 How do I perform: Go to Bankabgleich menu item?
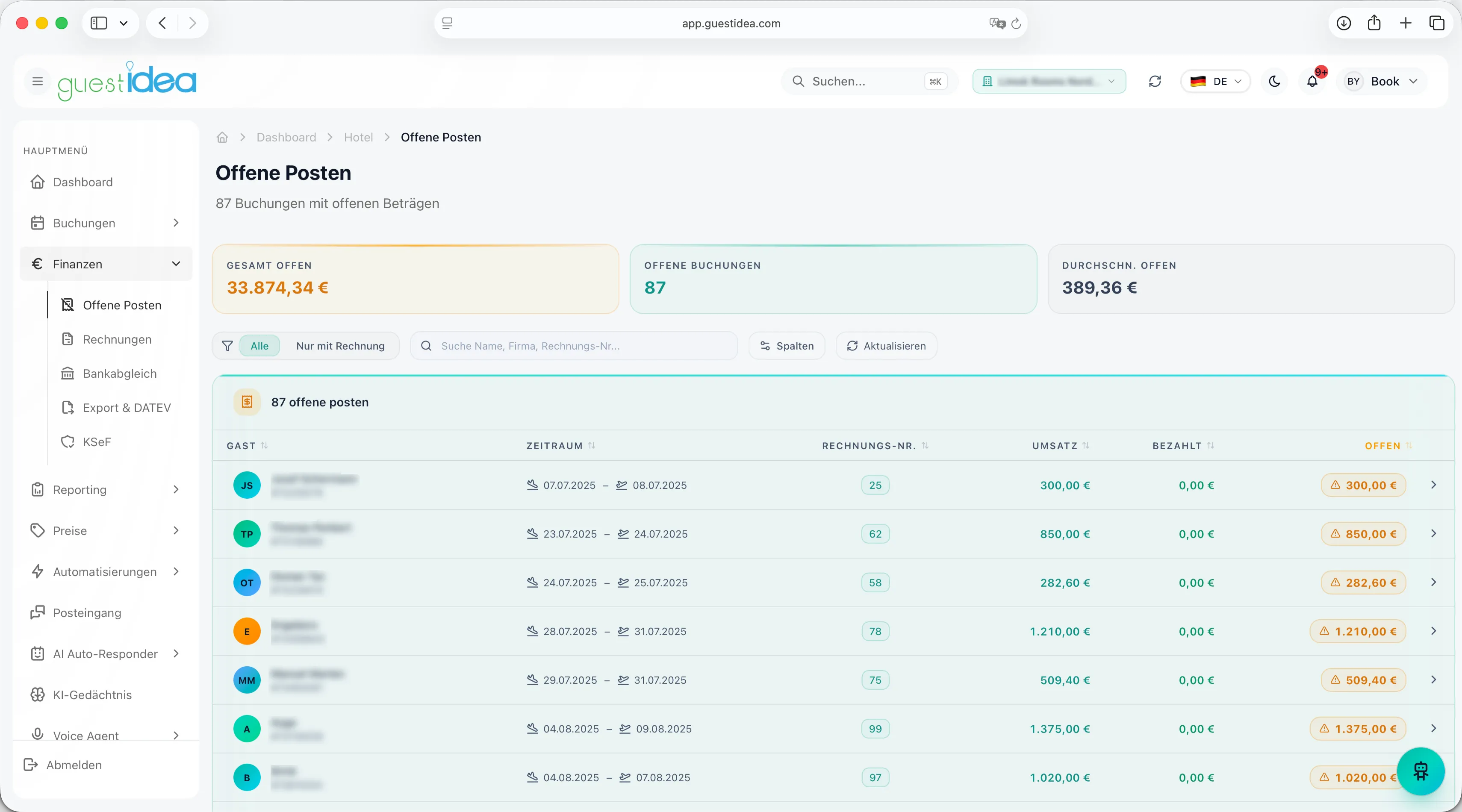pos(119,374)
